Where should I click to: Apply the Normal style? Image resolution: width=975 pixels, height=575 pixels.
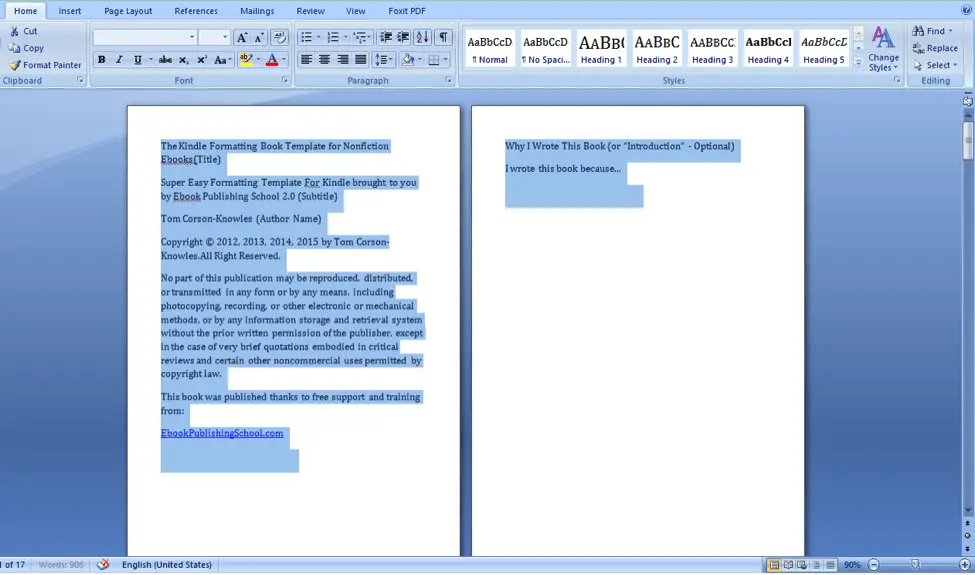pos(490,48)
